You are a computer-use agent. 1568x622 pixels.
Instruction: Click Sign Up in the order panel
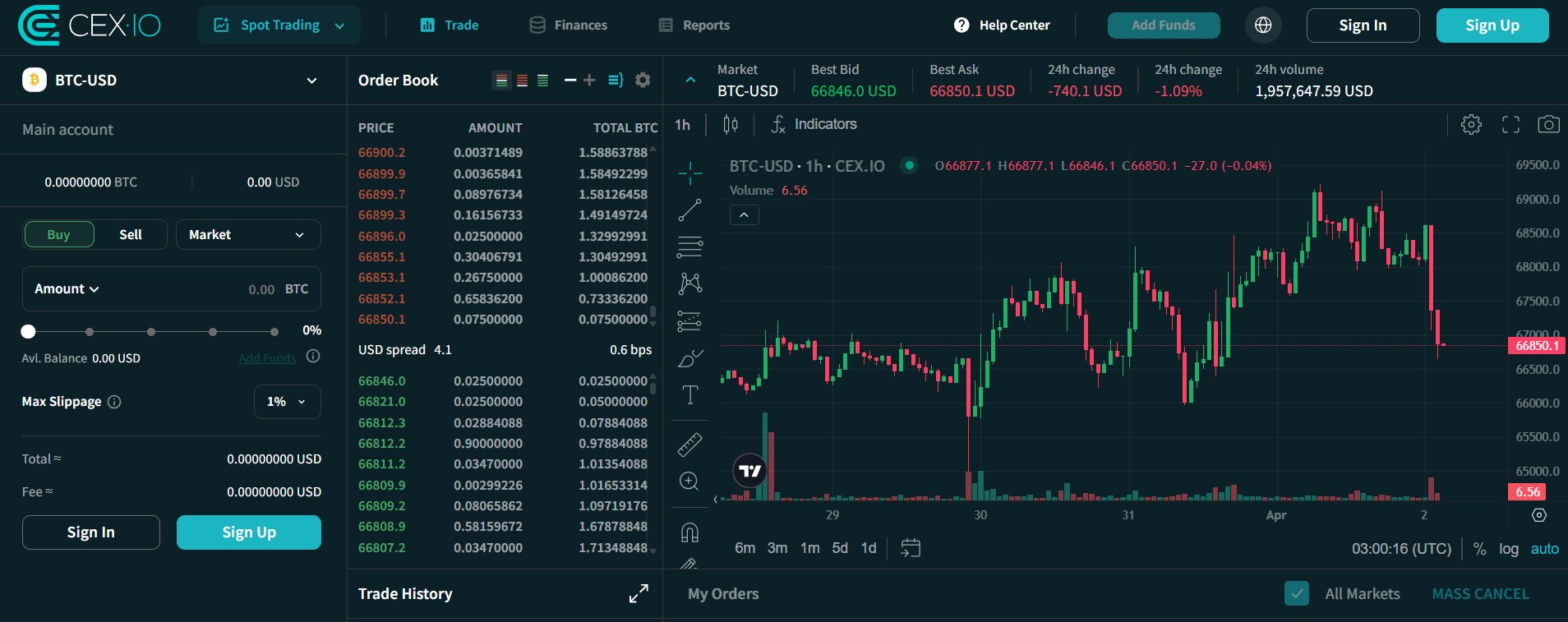(249, 532)
